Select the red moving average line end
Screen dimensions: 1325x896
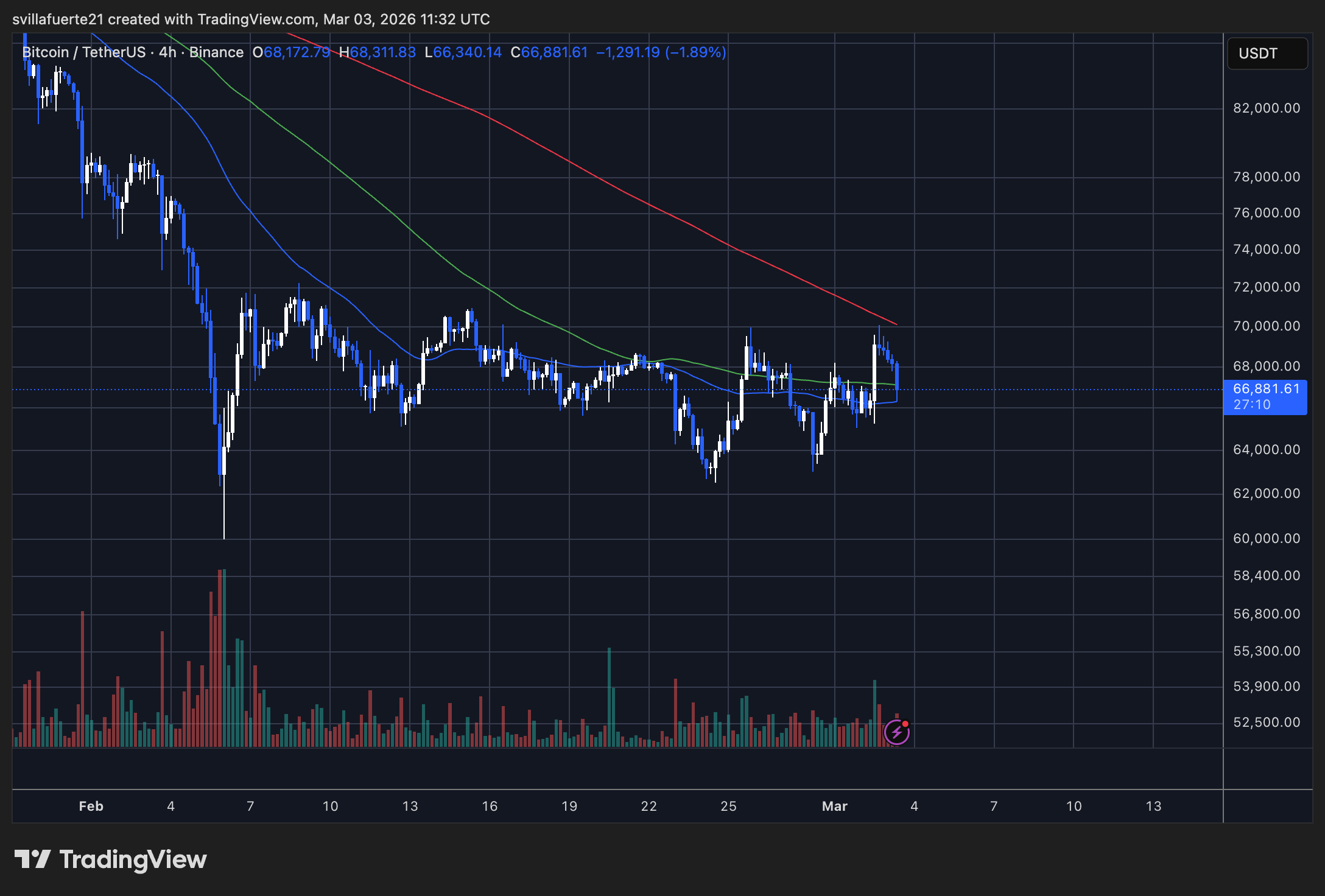(x=895, y=323)
